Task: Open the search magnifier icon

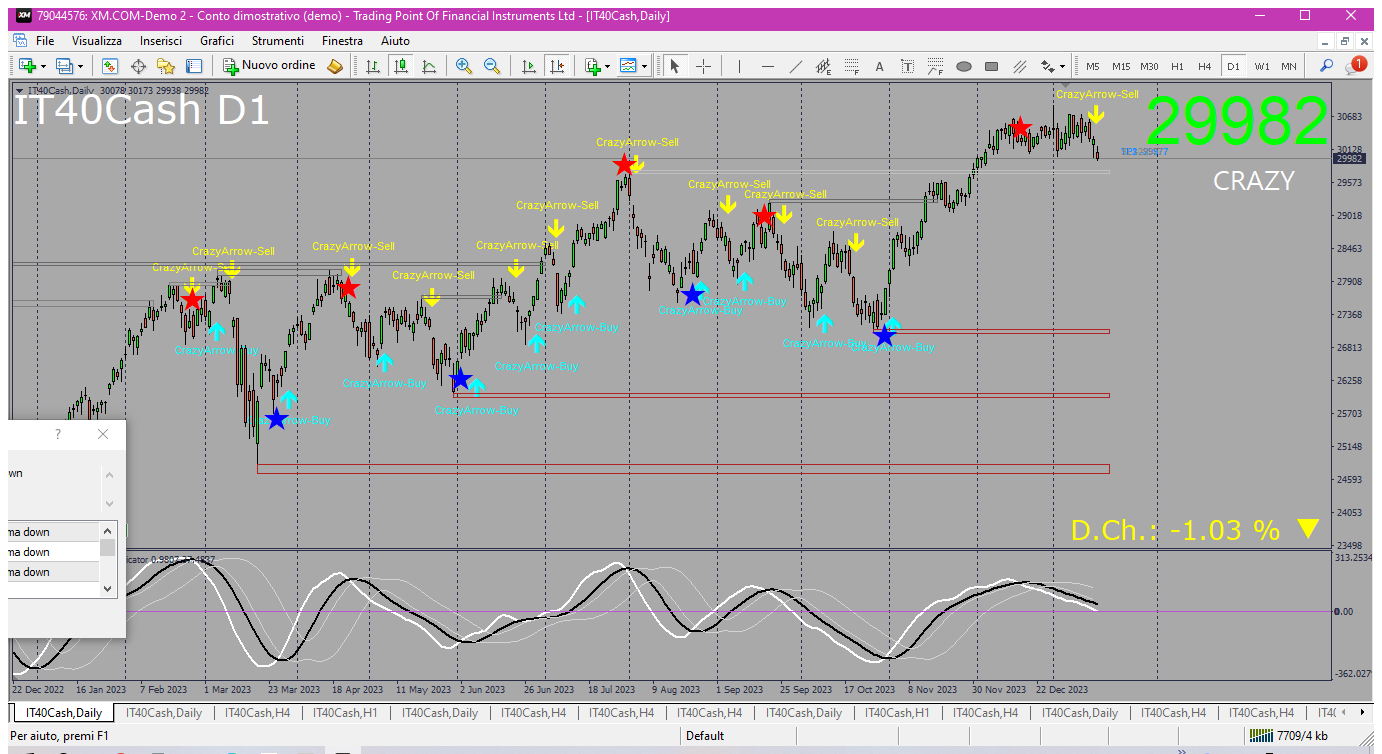Action: [x=1327, y=66]
